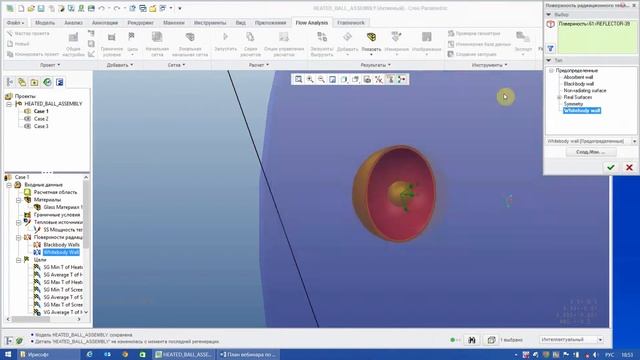Click Проверка геометрии button
This screenshot has width=640, height=360.
coord(474,33)
